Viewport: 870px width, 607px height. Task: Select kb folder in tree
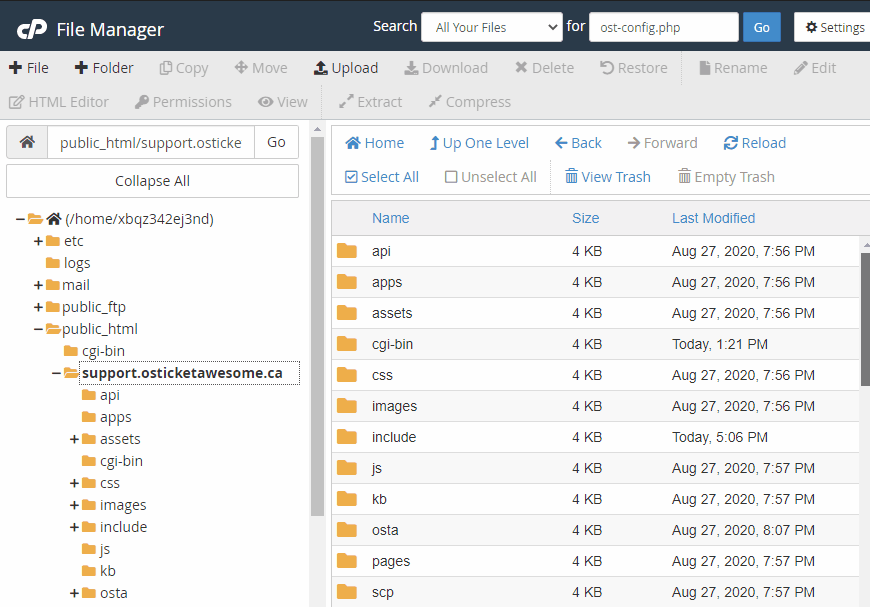(108, 571)
